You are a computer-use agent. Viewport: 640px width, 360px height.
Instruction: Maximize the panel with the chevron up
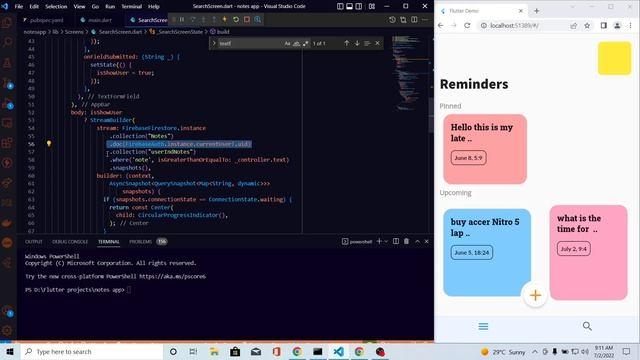[x=418, y=241]
